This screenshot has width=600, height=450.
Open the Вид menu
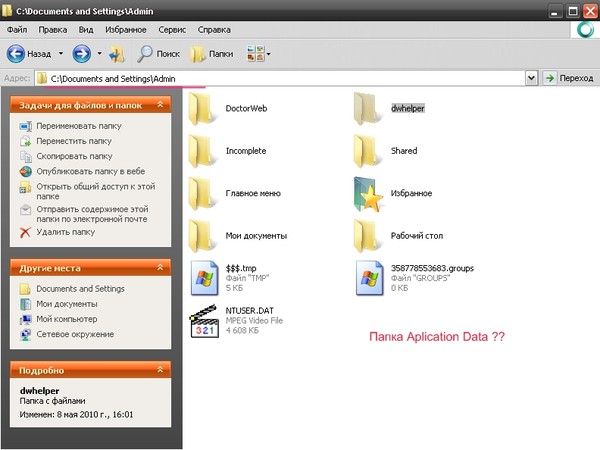click(x=86, y=29)
